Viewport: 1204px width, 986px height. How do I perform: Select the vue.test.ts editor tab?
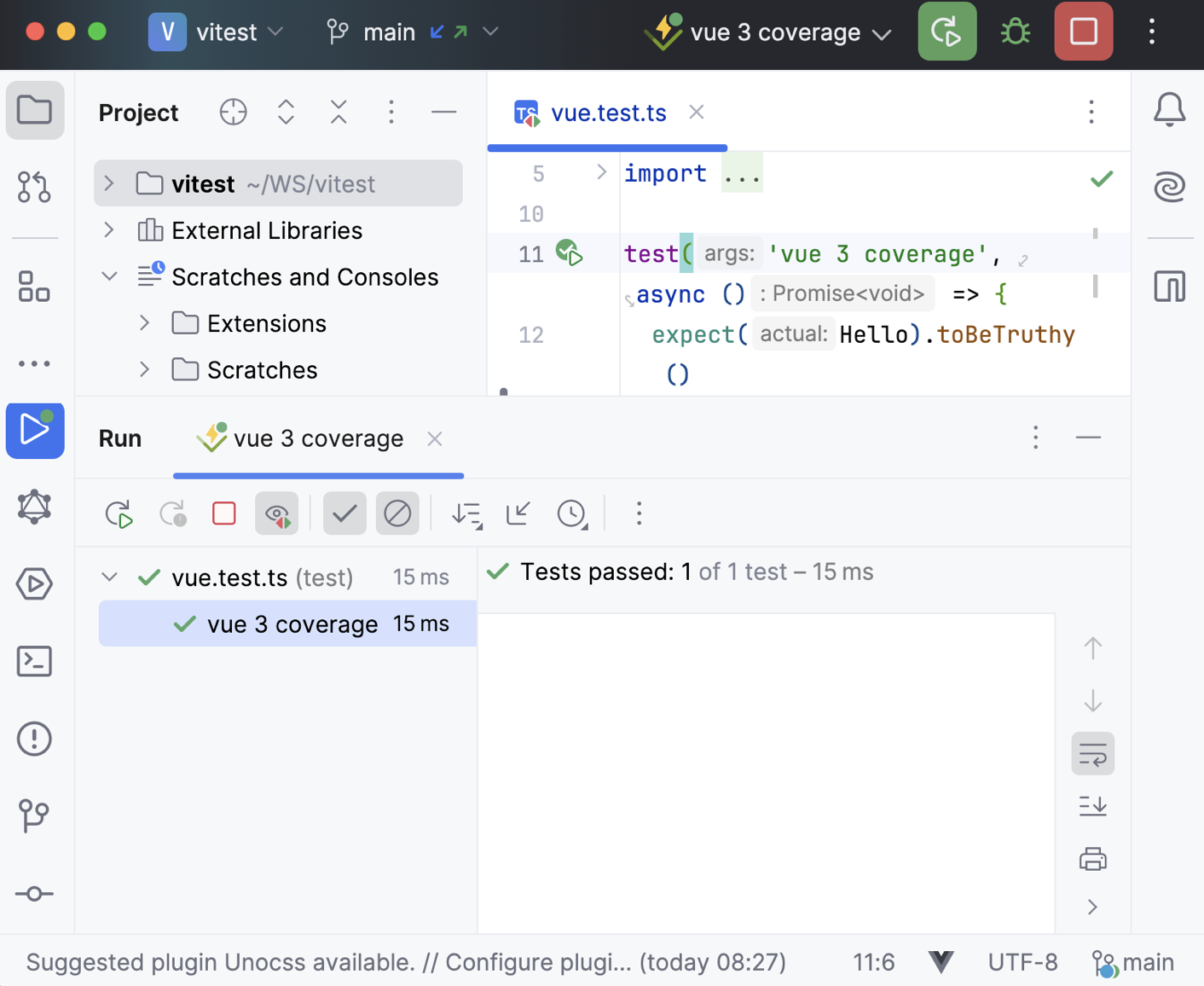click(x=607, y=113)
